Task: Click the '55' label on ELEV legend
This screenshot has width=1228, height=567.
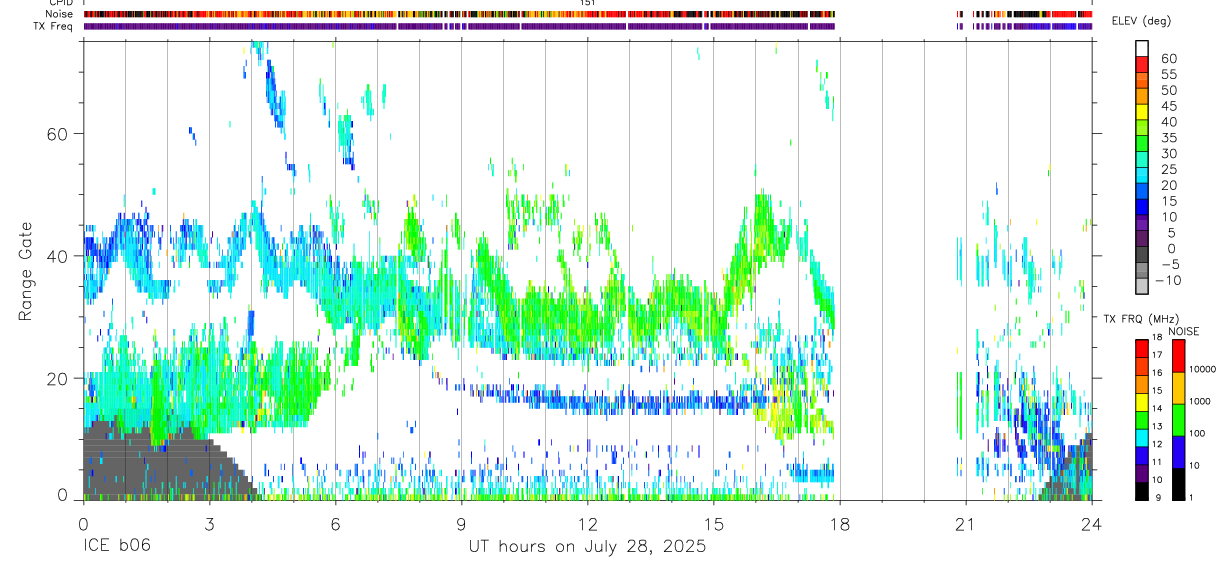Action: point(1168,75)
